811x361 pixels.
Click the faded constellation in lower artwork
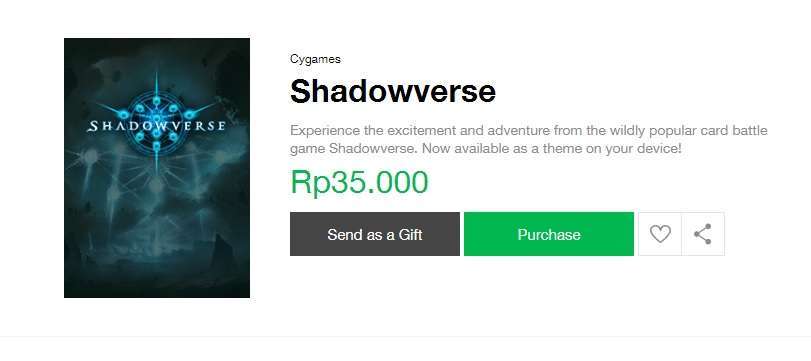tap(150, 176)
